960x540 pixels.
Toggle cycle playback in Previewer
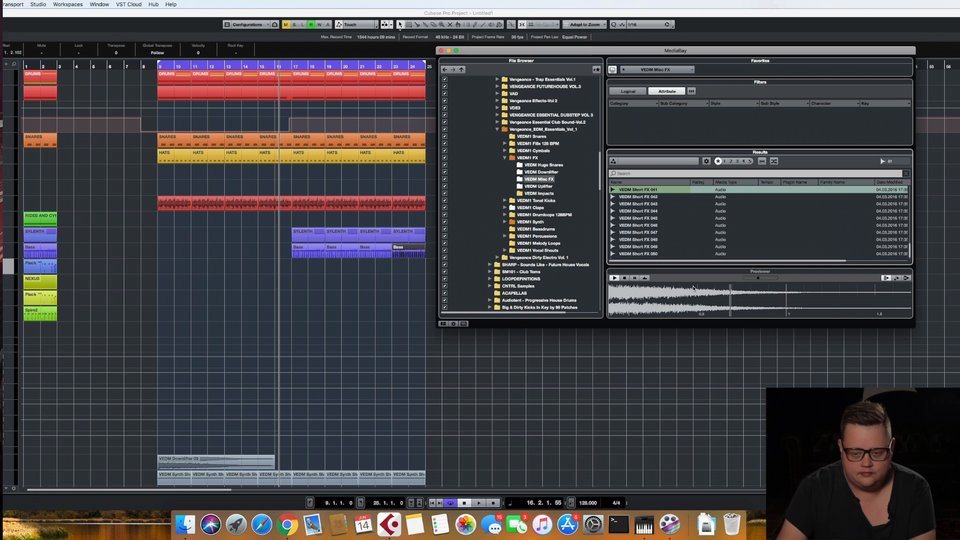click(x=645, y=278)
